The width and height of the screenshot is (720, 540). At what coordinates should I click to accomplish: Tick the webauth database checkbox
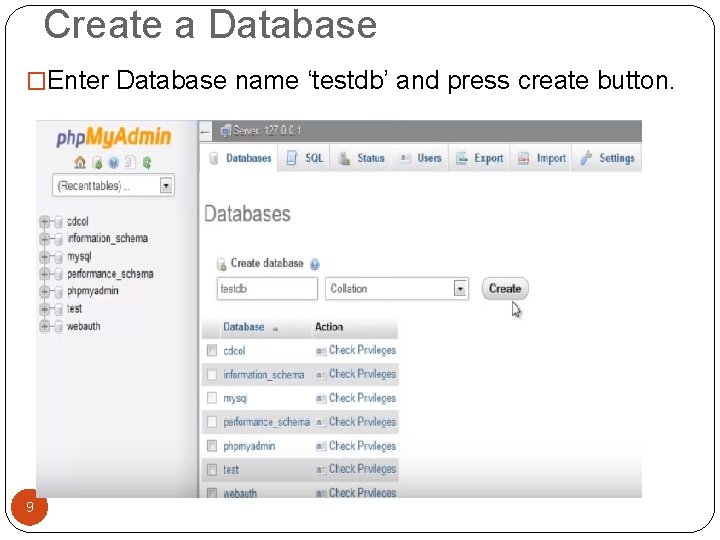[x=212, y=493]
